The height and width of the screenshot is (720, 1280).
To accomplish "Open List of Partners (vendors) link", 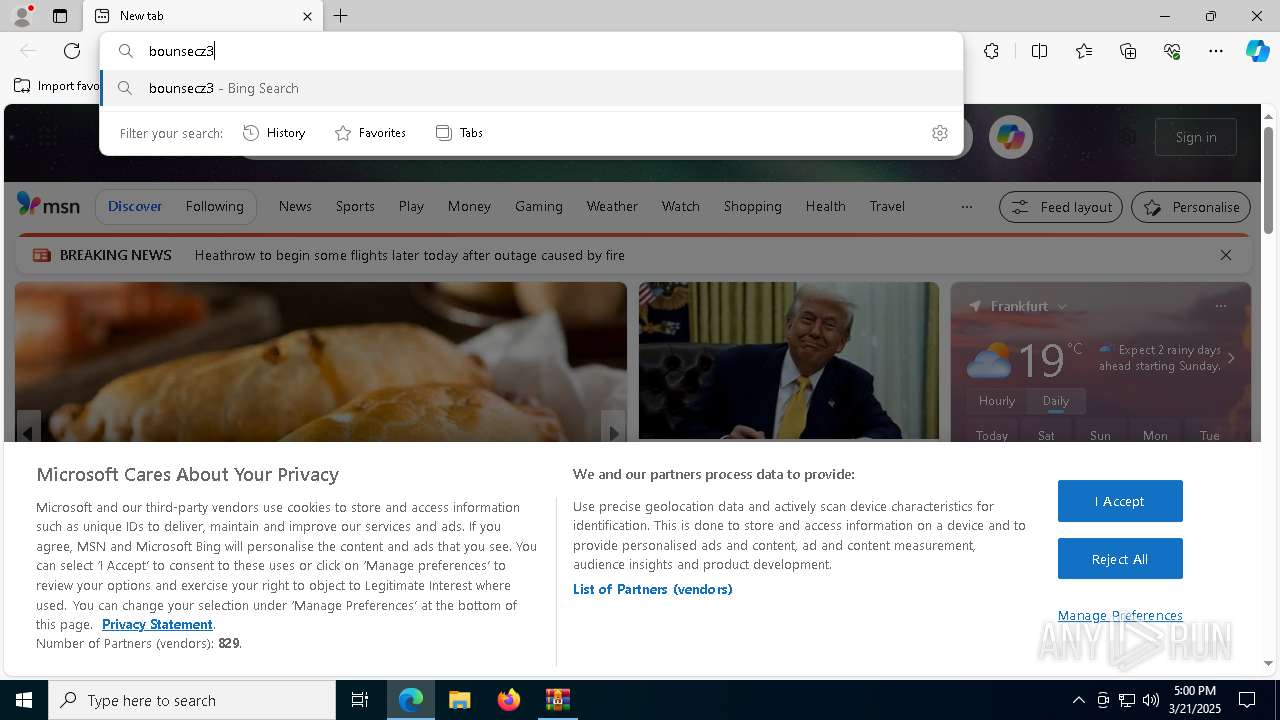I will coord(652,589).
